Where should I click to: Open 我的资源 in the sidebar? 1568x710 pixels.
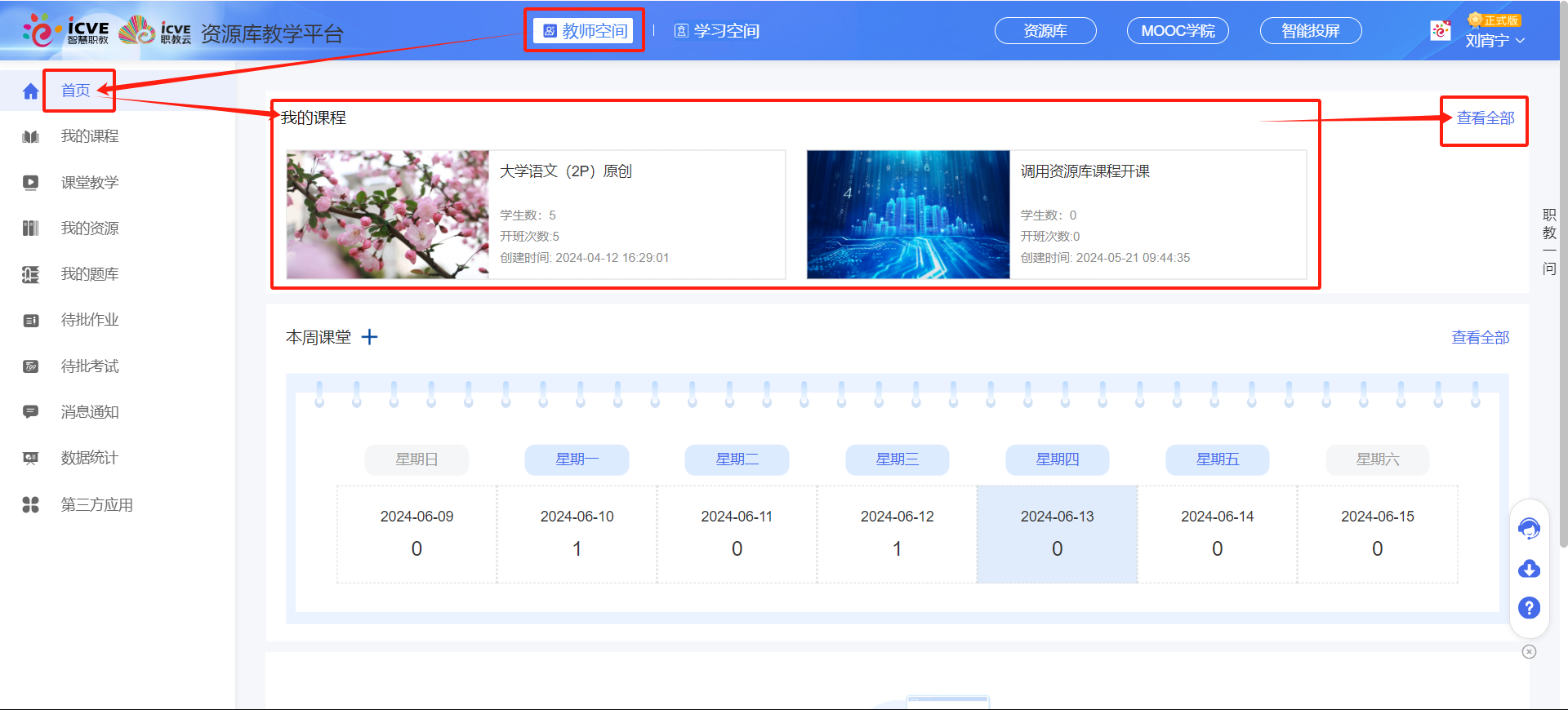click(x=90, y=229)
